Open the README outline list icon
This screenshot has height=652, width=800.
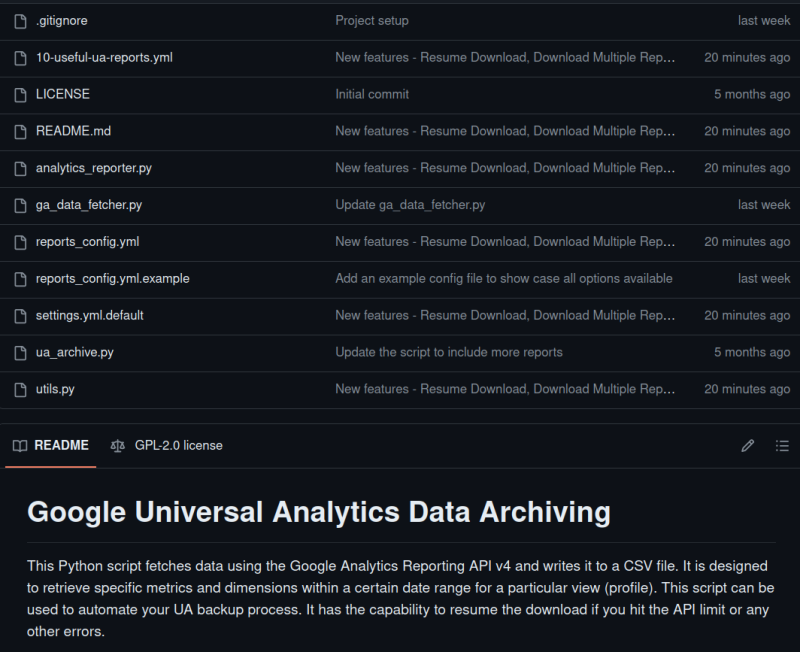click(782, 446)
